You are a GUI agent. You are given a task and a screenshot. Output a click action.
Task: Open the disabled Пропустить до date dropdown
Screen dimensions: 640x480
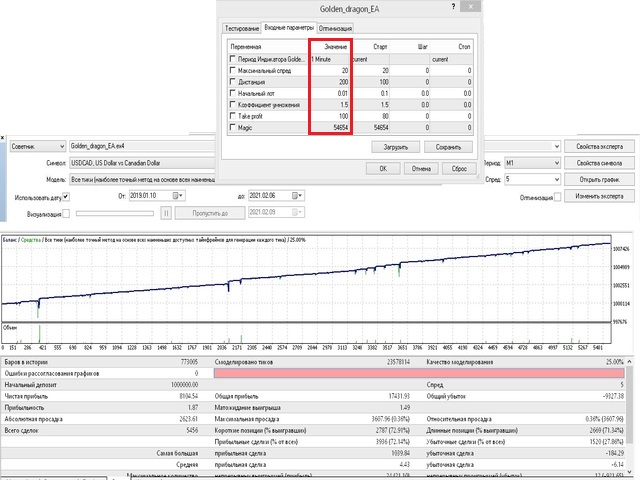coord(298,212)
